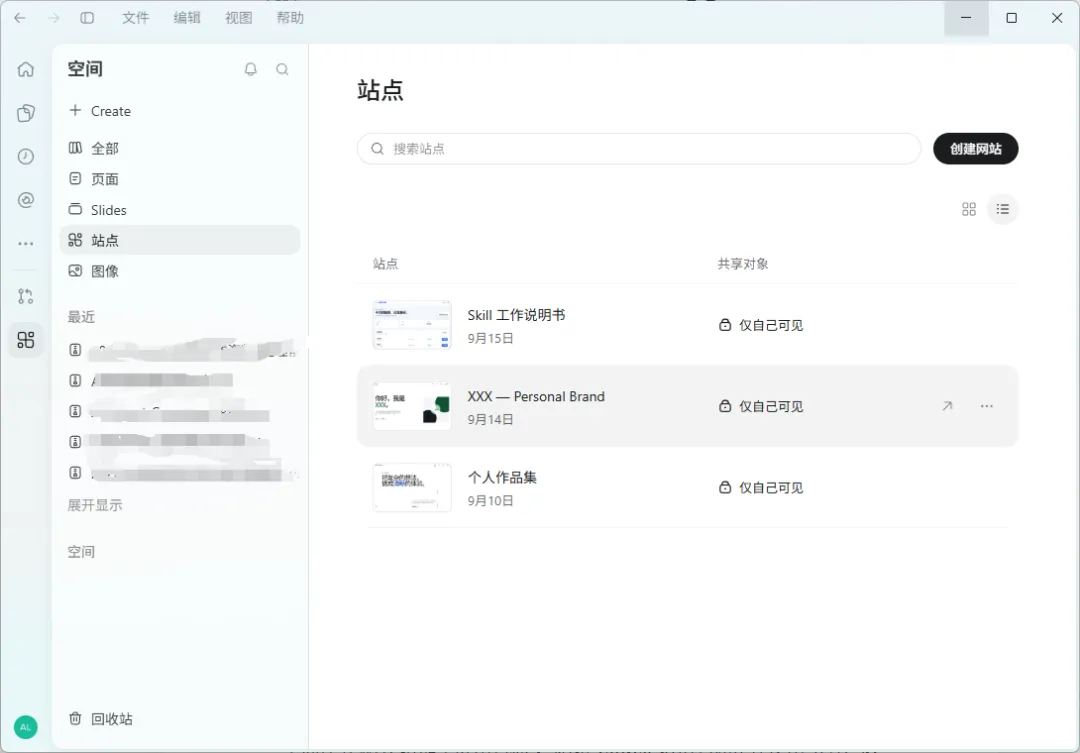Click Create in the sidebar
Image resolution: width=1080 pixels, height=753 pixels.
(x=100, y=111)
